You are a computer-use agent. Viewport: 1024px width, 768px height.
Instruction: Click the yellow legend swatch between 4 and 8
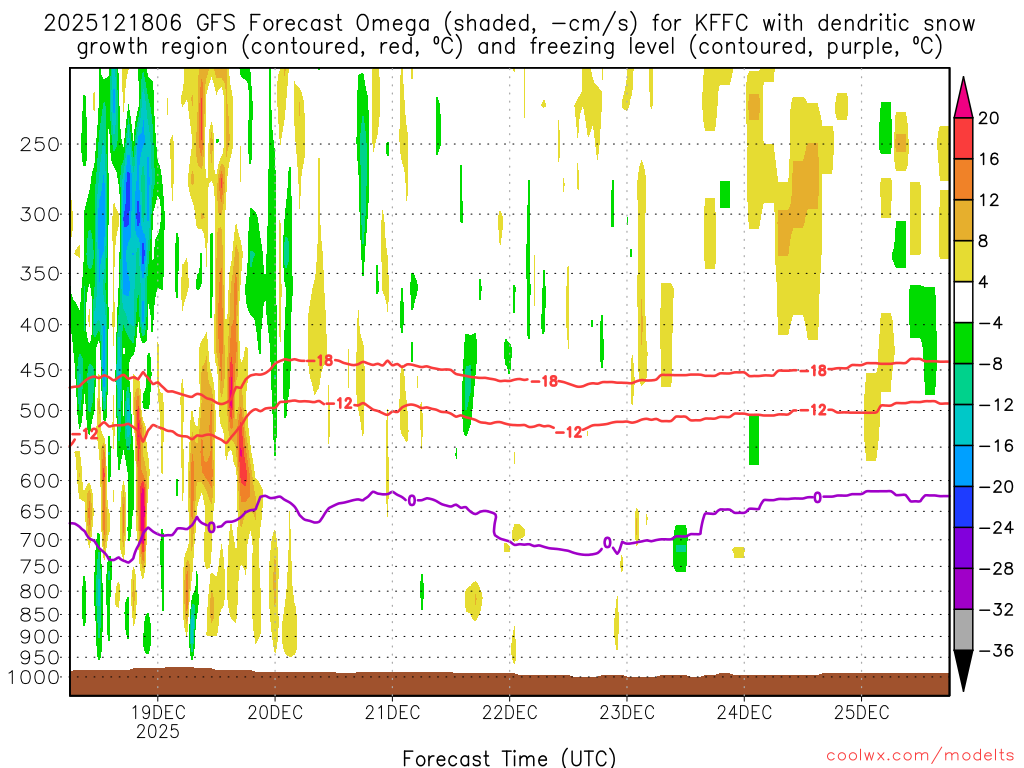click(963, 261)
